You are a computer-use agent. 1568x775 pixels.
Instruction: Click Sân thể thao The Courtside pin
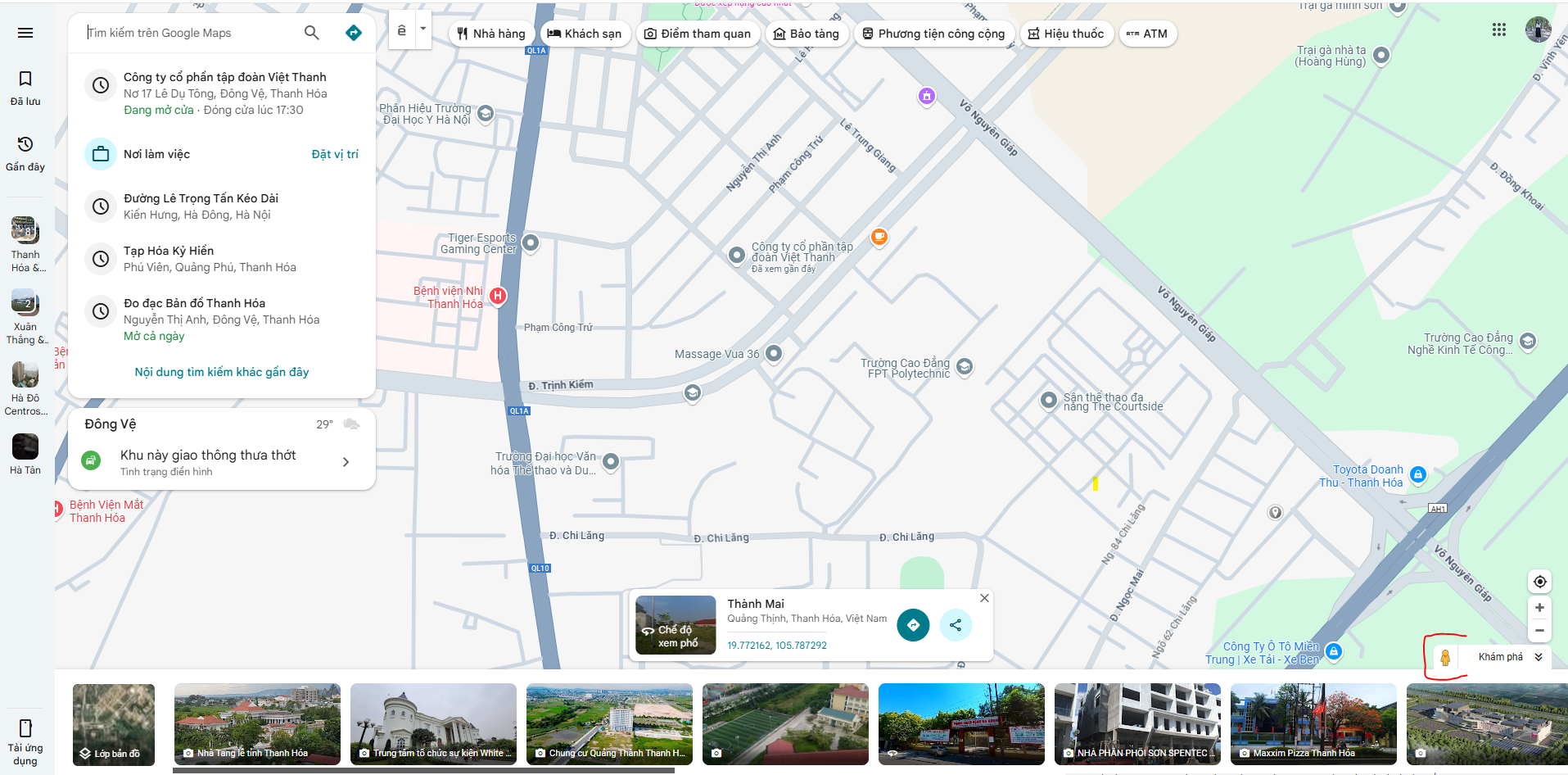(1048, 401)
